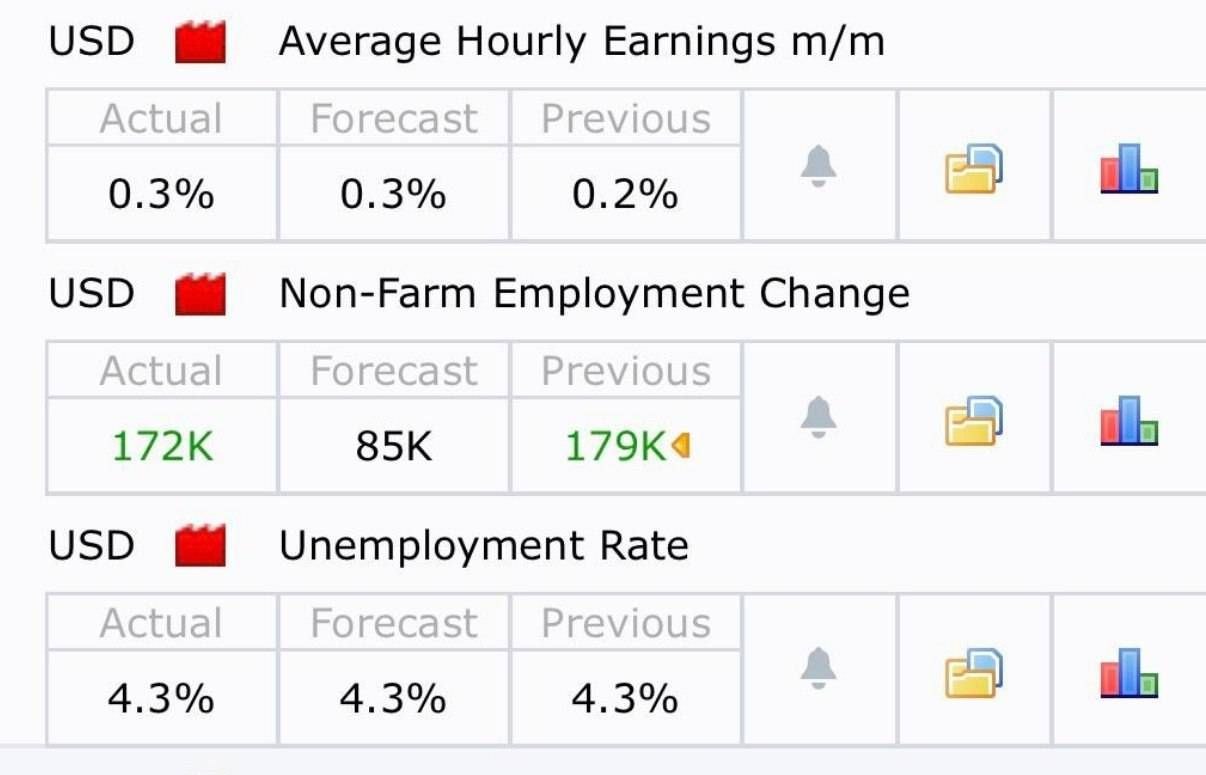Toggle alert bell for Non-Farm Employment Change
Image resolution: width=1206 pixels, height=775 pixels.
818,419
